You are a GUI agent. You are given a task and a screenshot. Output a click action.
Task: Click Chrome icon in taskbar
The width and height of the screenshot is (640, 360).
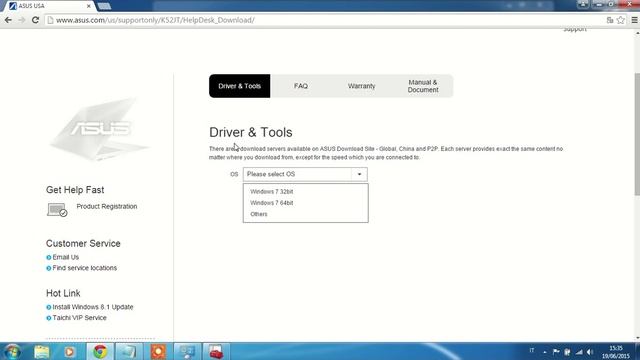tap(100, 351)
